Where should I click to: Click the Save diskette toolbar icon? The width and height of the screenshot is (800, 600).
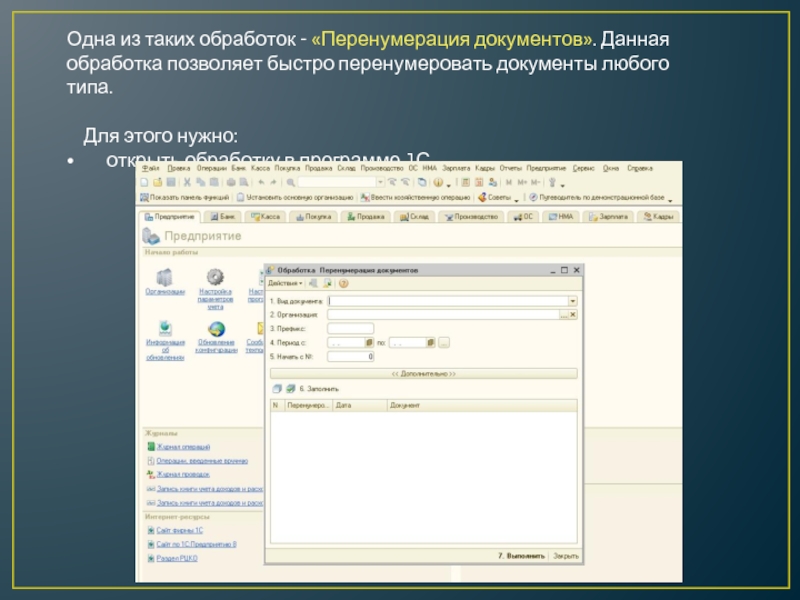[x=171, y=182]
